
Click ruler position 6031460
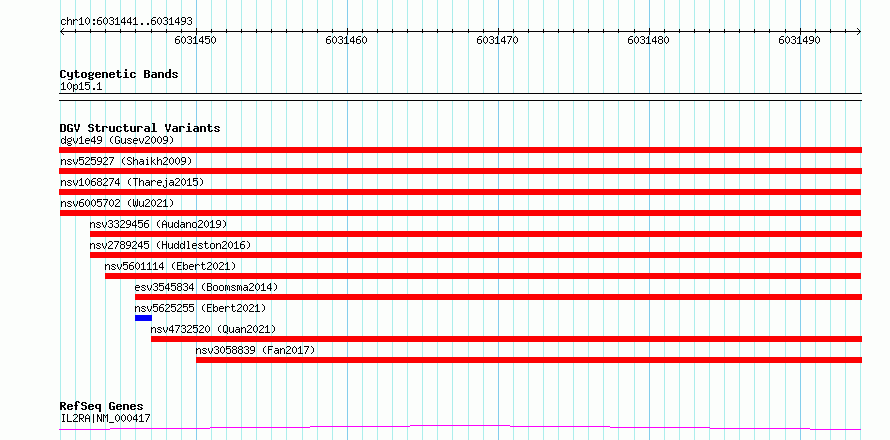[346, 40]
